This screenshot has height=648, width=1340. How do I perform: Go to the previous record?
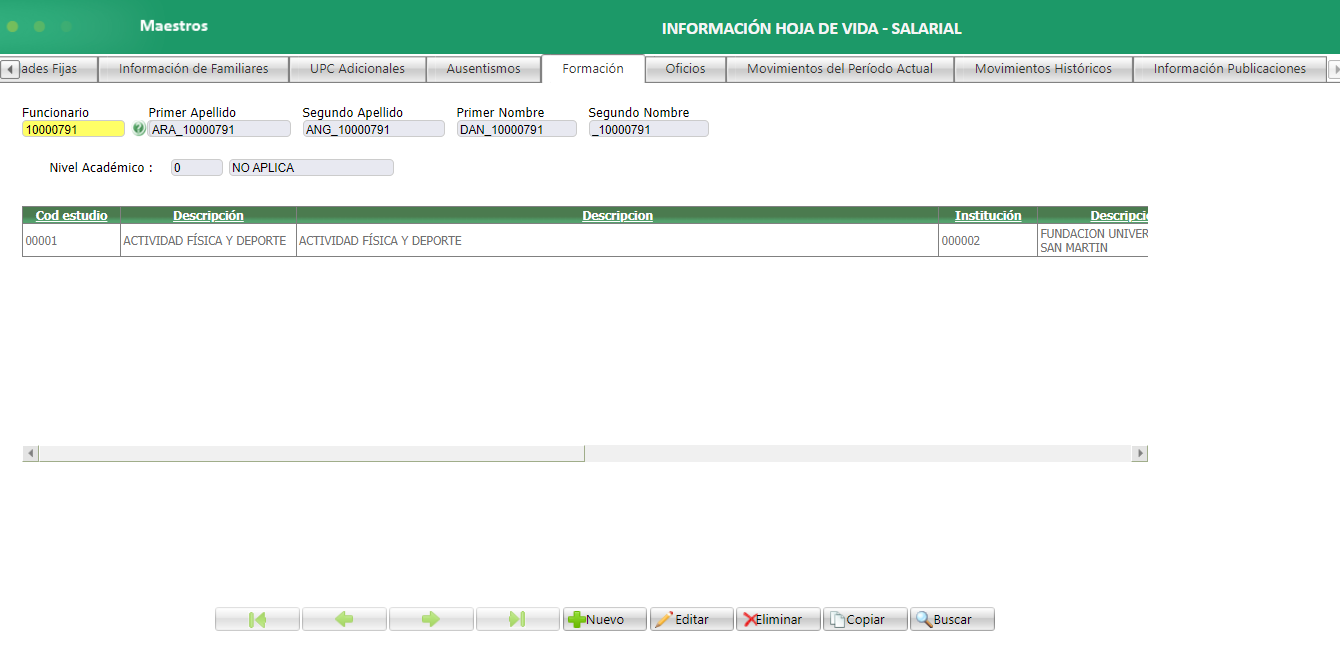click(x=343, y=618)
